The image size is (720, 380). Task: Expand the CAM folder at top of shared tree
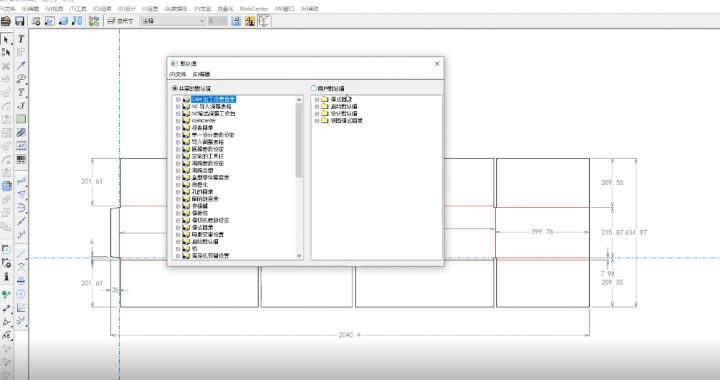pos(178,99)
